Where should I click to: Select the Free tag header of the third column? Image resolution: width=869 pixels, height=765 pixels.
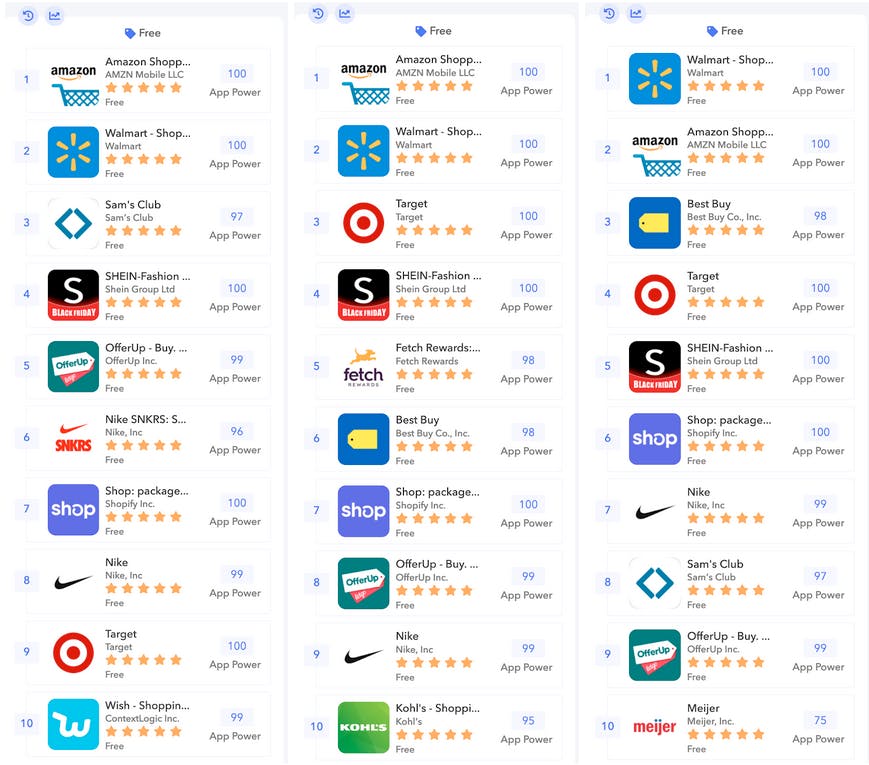[725, 31]
